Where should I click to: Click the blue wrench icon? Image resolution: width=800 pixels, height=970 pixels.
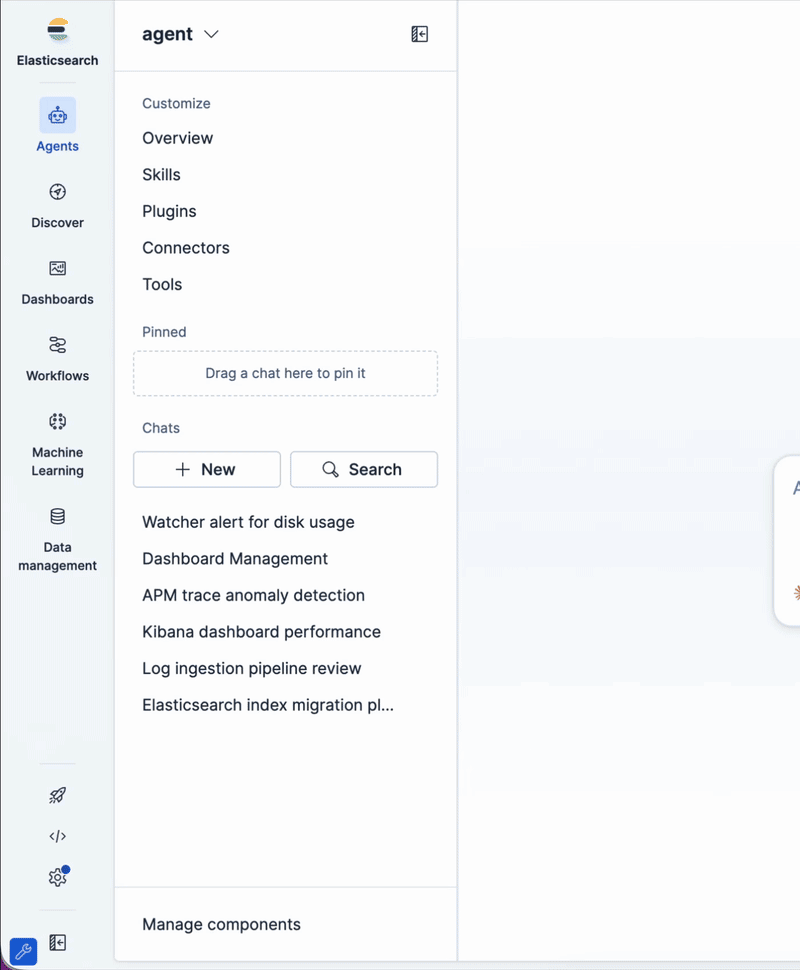click(x=24, y=951)
